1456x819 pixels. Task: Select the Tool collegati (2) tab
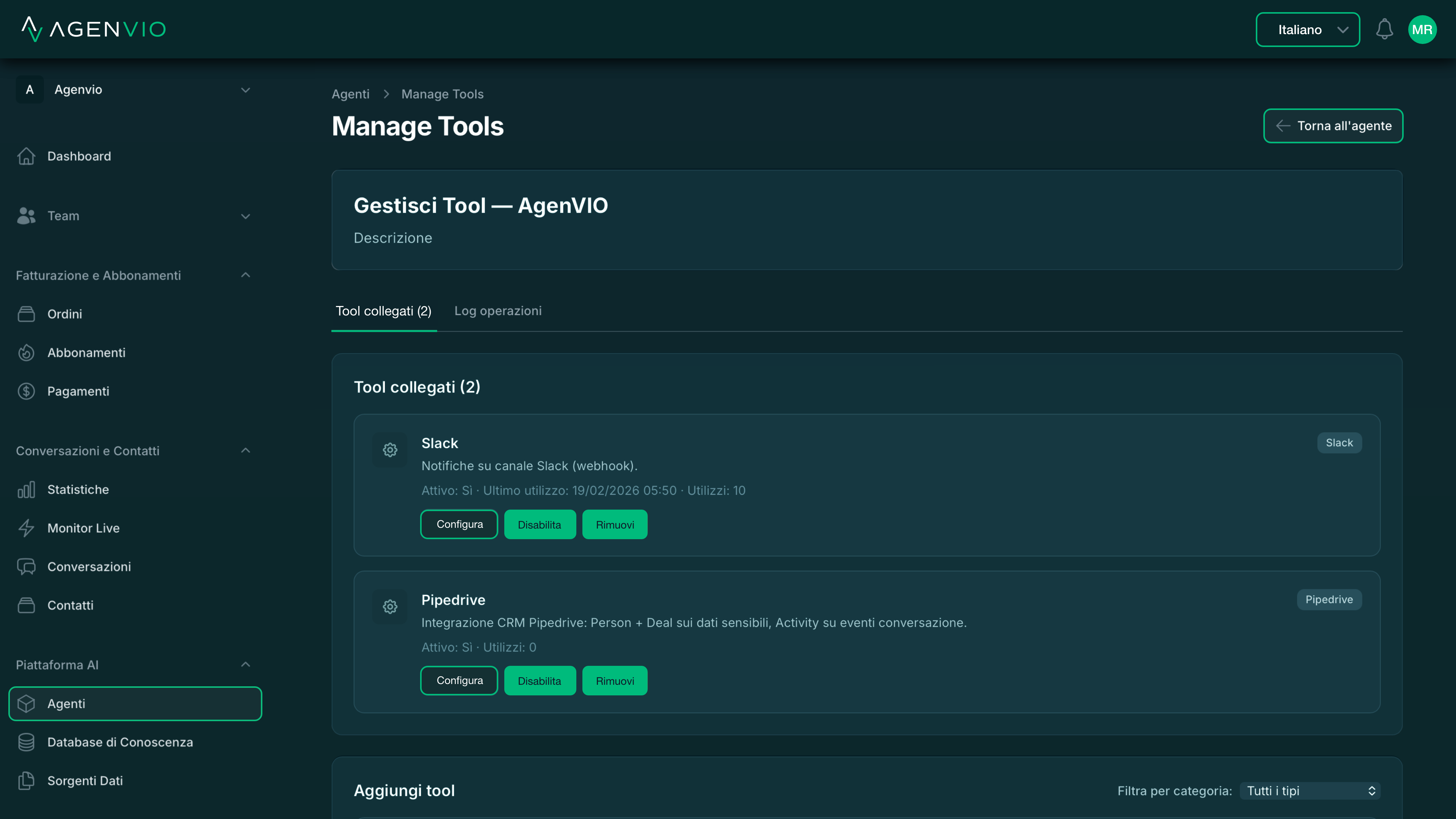pos(383,311)
